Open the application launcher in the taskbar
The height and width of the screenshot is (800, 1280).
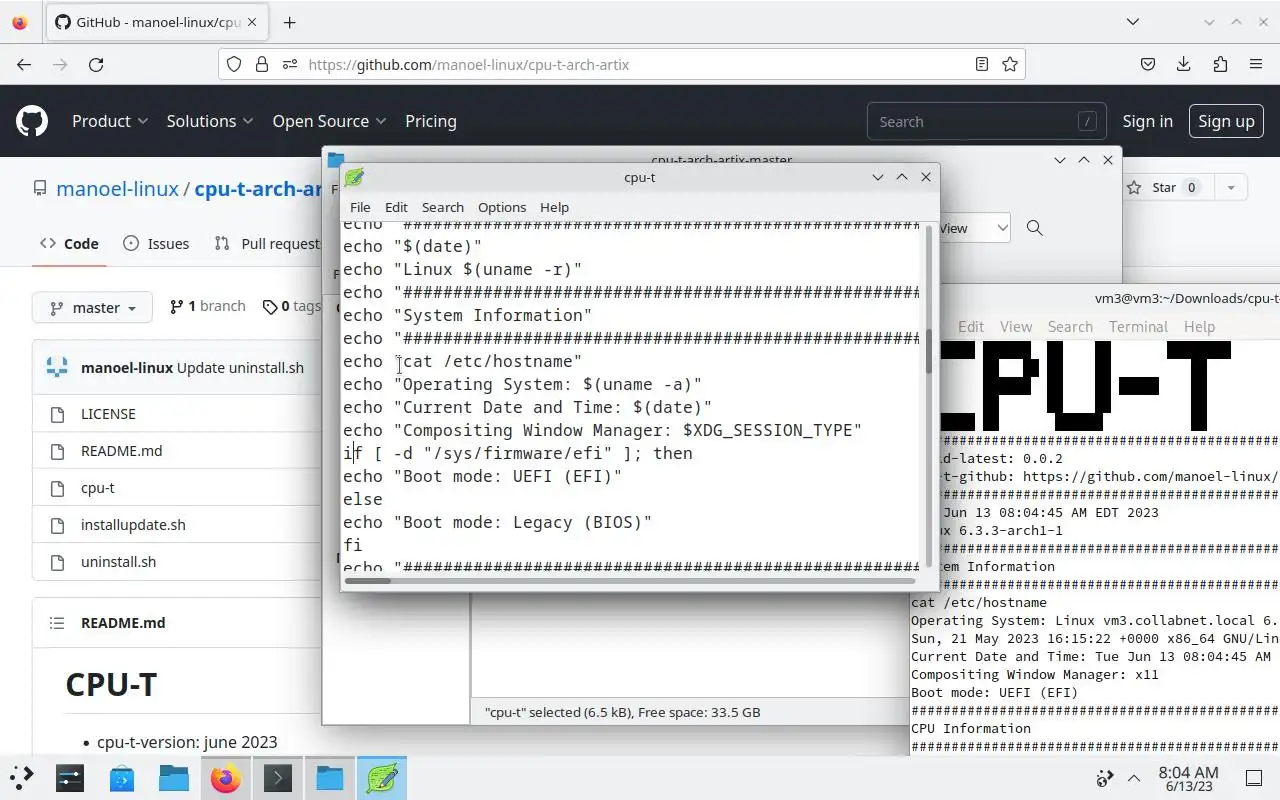[x=21, y=777]
